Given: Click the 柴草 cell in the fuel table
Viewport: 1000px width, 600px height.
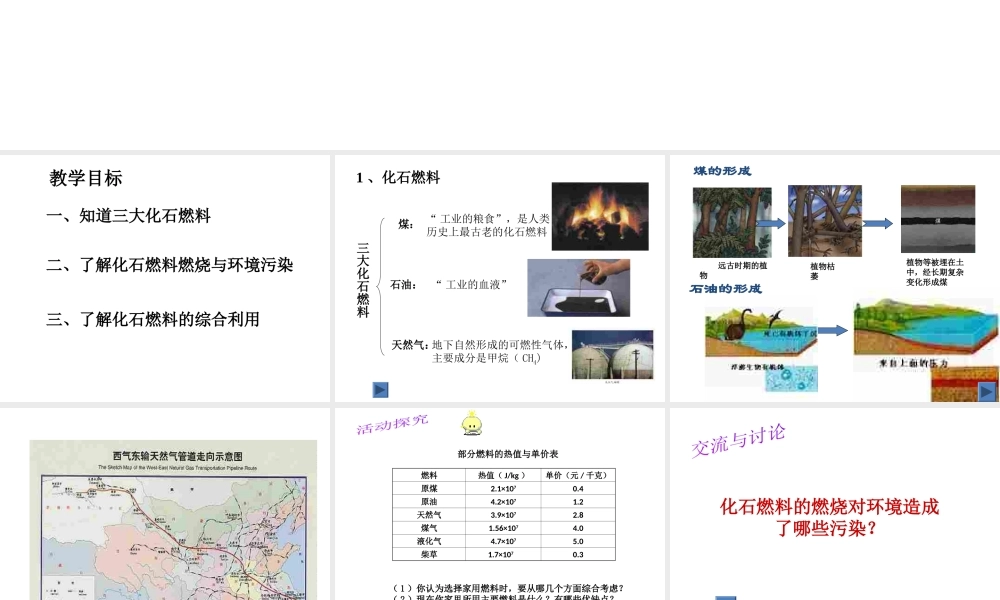Looking at the screenshot, I should pyautogui.click(x=429, y=554).
